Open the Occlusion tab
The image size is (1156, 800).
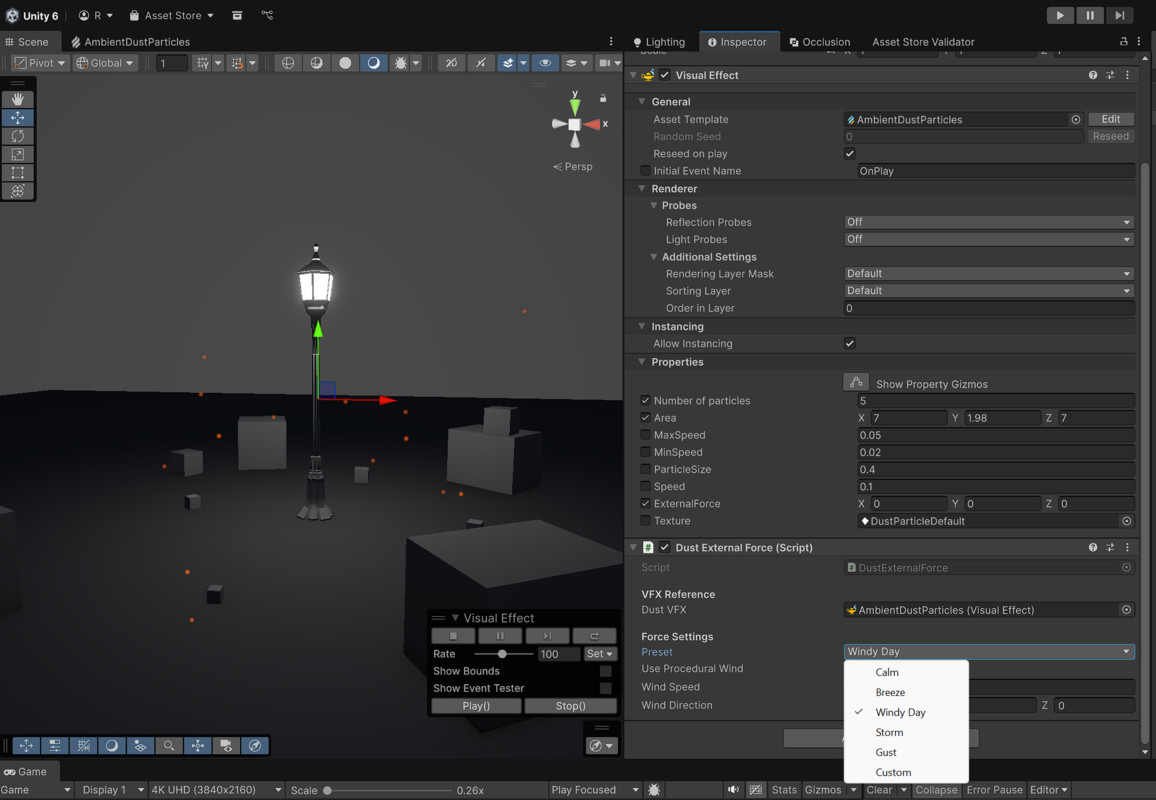click(820, 41)
